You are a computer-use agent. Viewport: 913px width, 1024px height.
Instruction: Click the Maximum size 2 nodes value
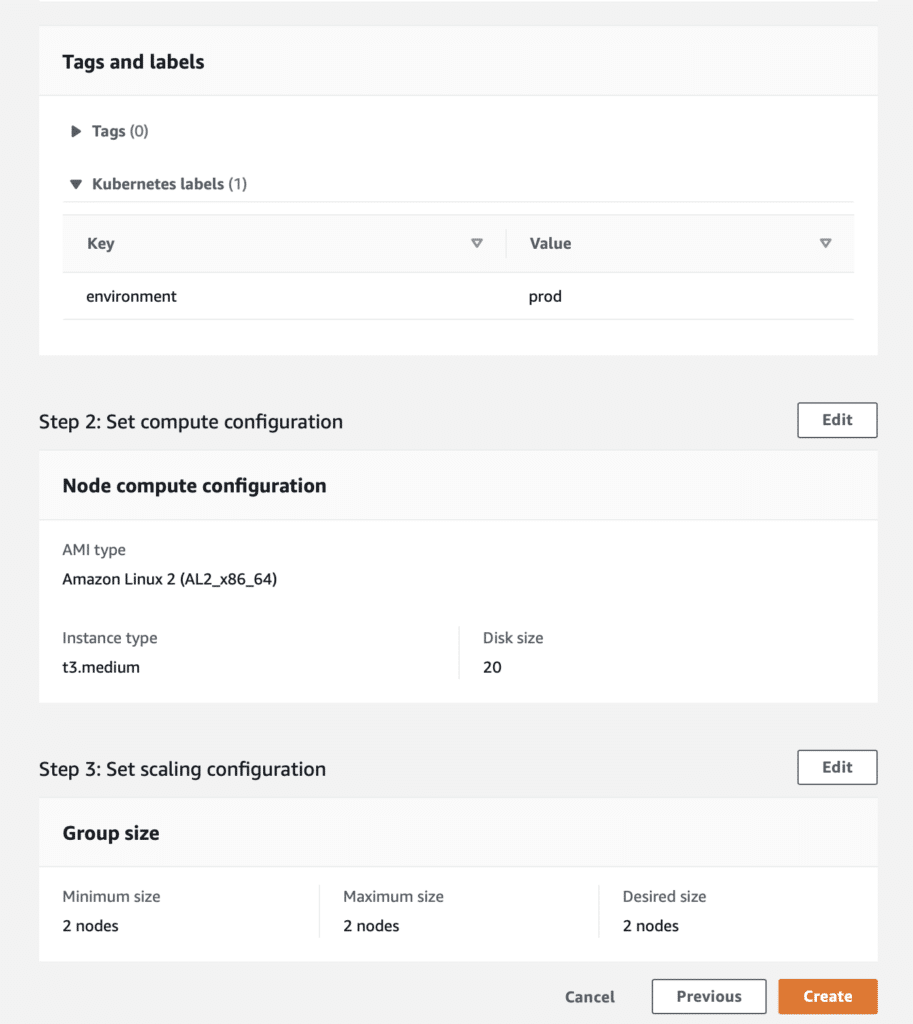tap(371, 926)
